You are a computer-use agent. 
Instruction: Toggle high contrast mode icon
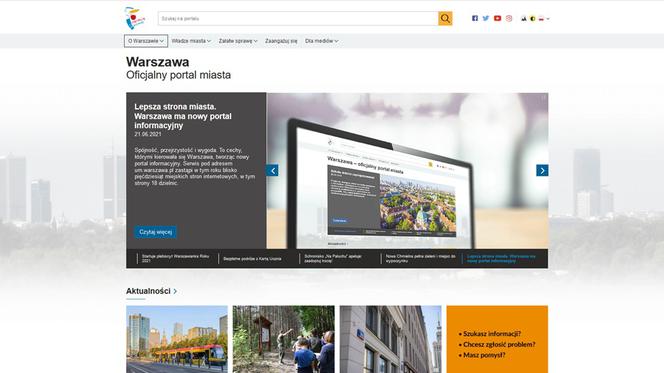[x=533, y=19]
